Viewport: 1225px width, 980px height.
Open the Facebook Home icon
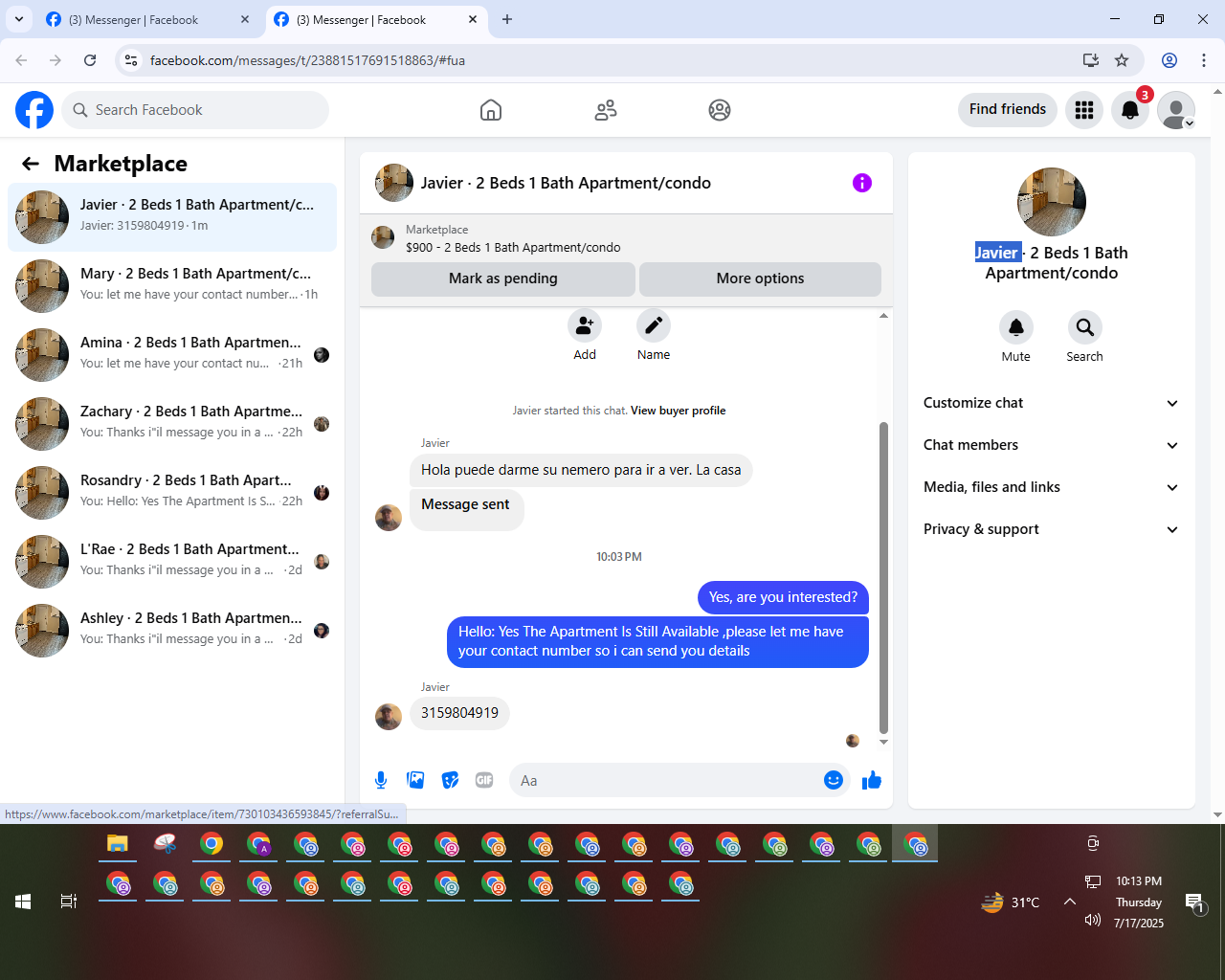click(491, 110)
